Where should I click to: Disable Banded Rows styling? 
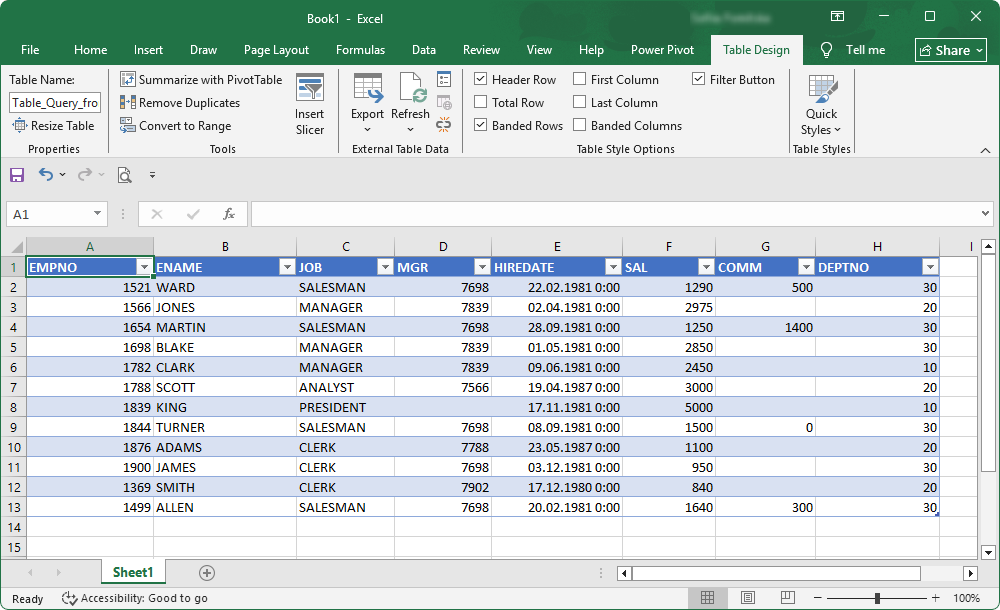click(x=484, y=125)
